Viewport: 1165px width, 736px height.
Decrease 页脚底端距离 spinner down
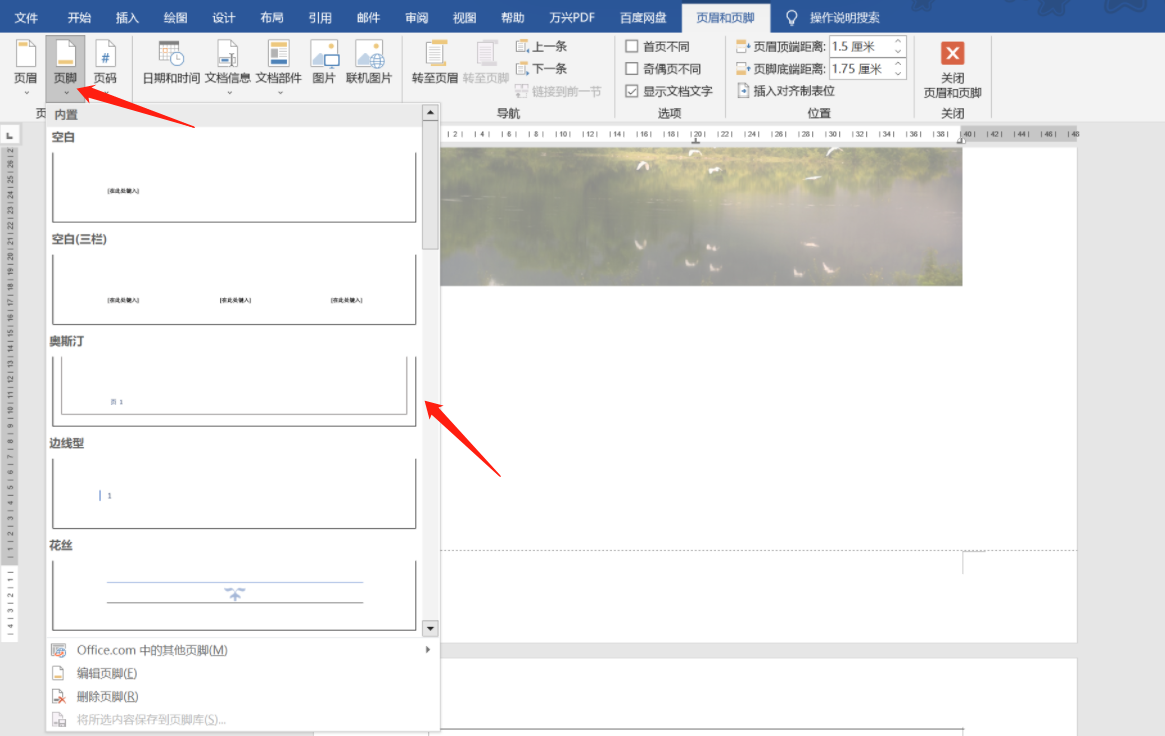[x=898, y=74]
